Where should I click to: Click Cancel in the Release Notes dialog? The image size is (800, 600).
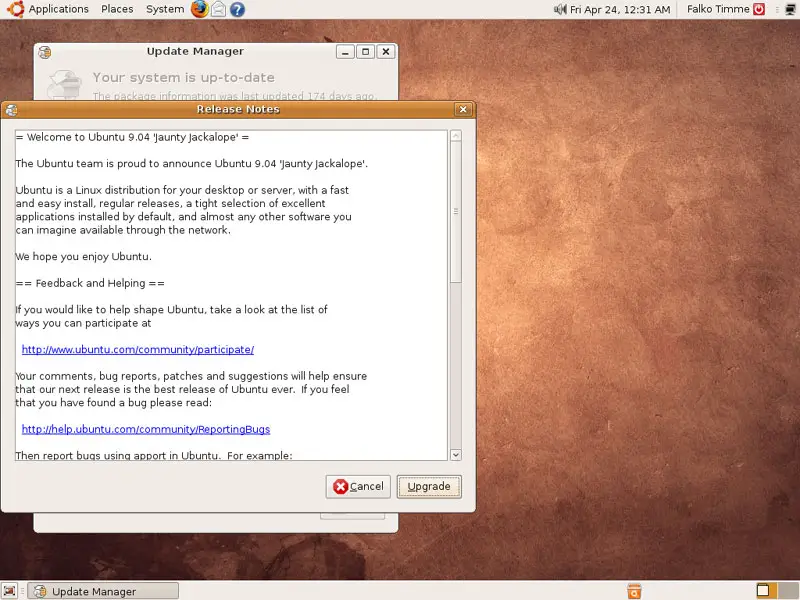[358, 487]
